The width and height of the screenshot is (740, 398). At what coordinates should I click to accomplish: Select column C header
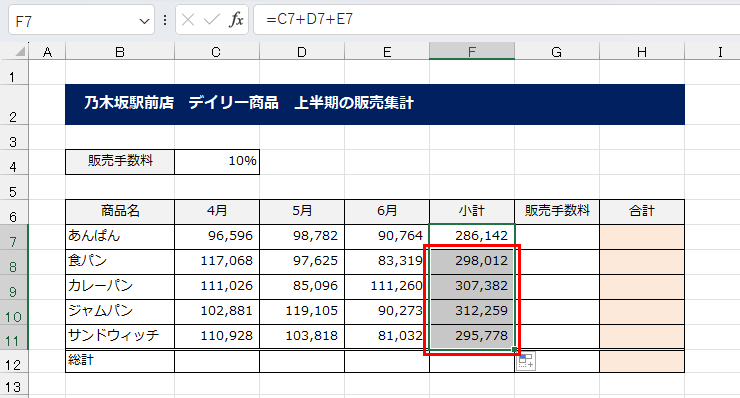(217, 51)
